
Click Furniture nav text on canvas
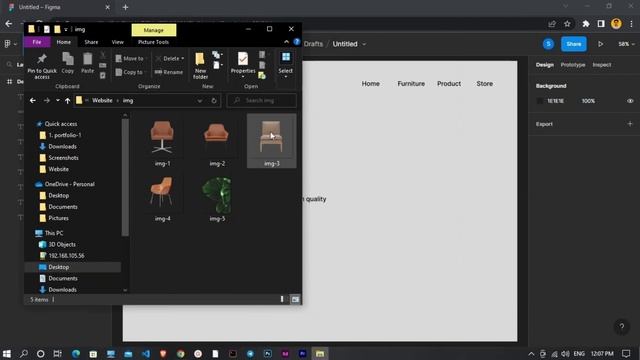tap(411, 83)
